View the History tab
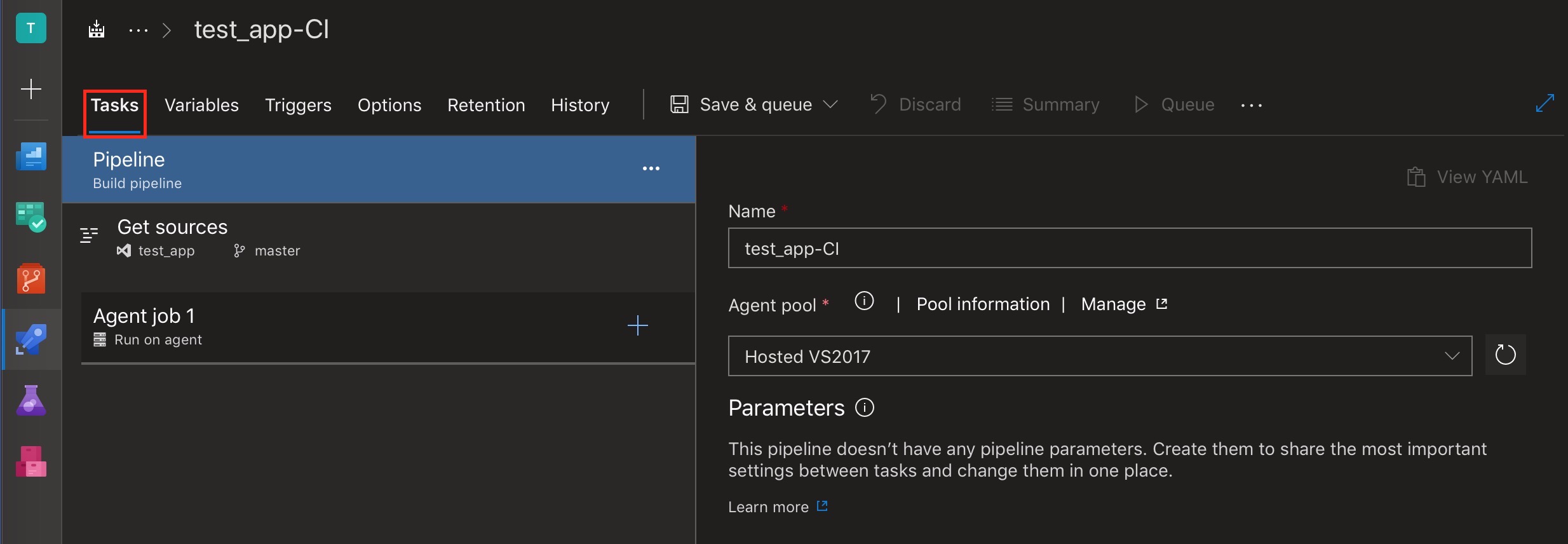Image resolution: width=1568 pixels, height=544 pixels. point(580,105)
